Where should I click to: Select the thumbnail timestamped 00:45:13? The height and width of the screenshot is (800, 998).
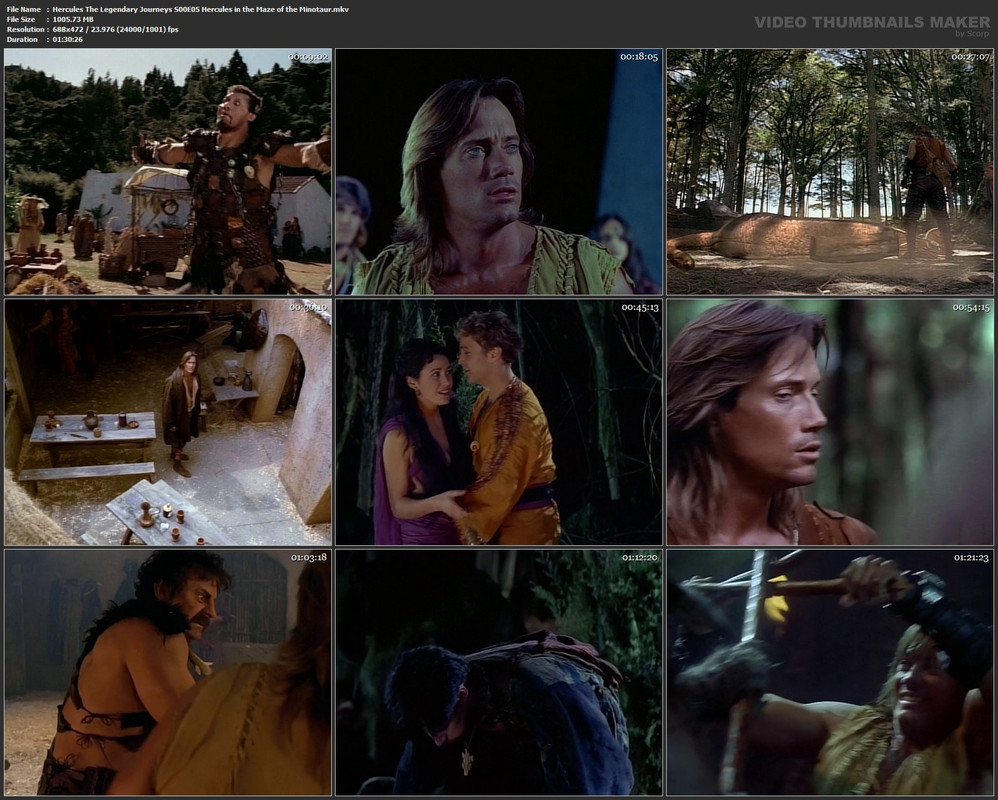pyautogui.click(x=499, y=422)
